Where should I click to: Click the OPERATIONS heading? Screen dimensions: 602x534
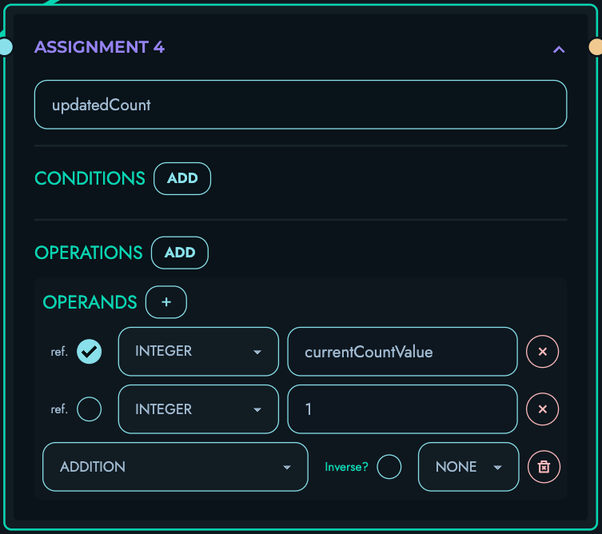[89, 253]
